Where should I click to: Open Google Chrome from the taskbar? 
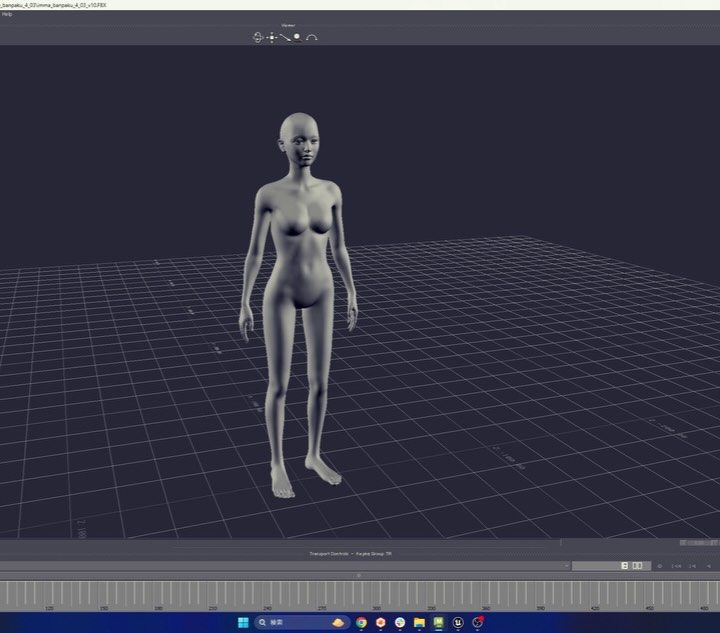click(361, 622)
